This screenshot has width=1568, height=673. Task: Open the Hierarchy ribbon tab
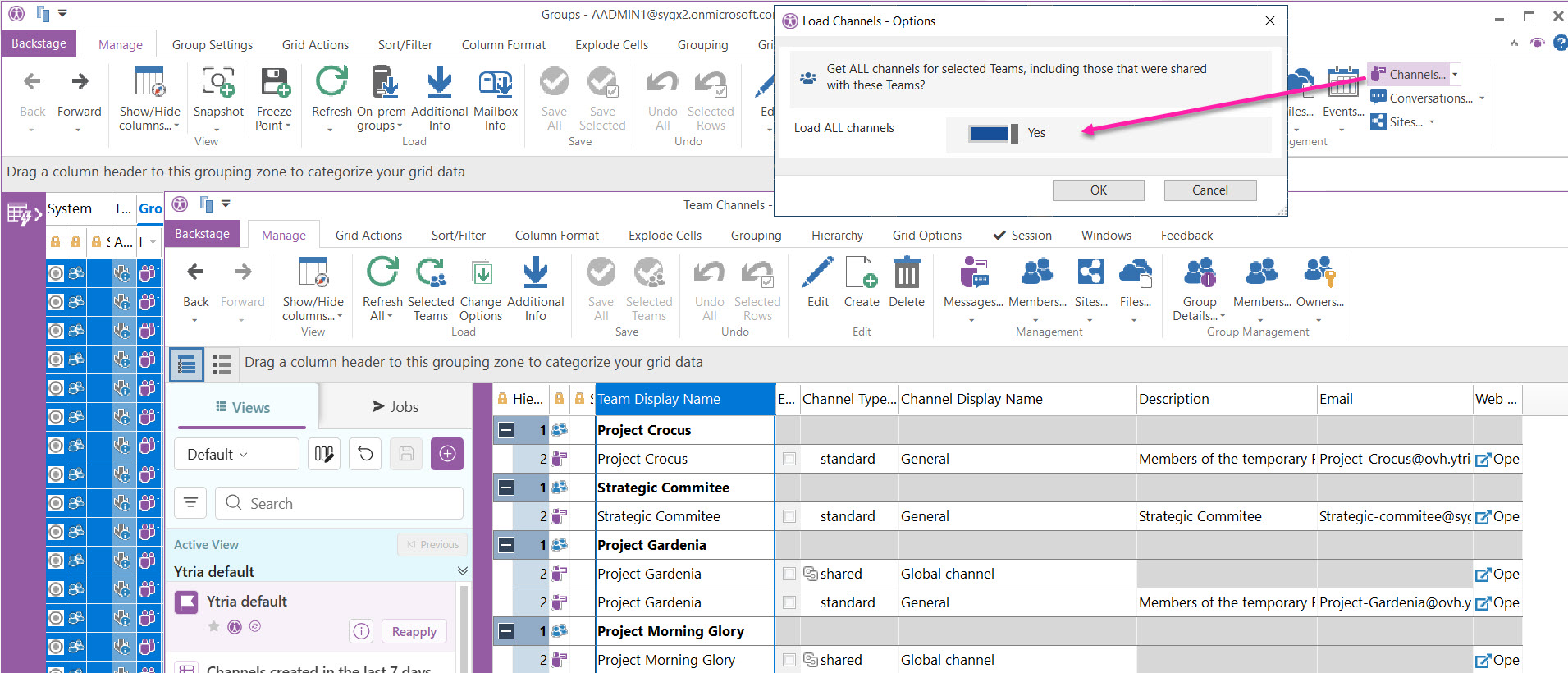click(837, 236)
